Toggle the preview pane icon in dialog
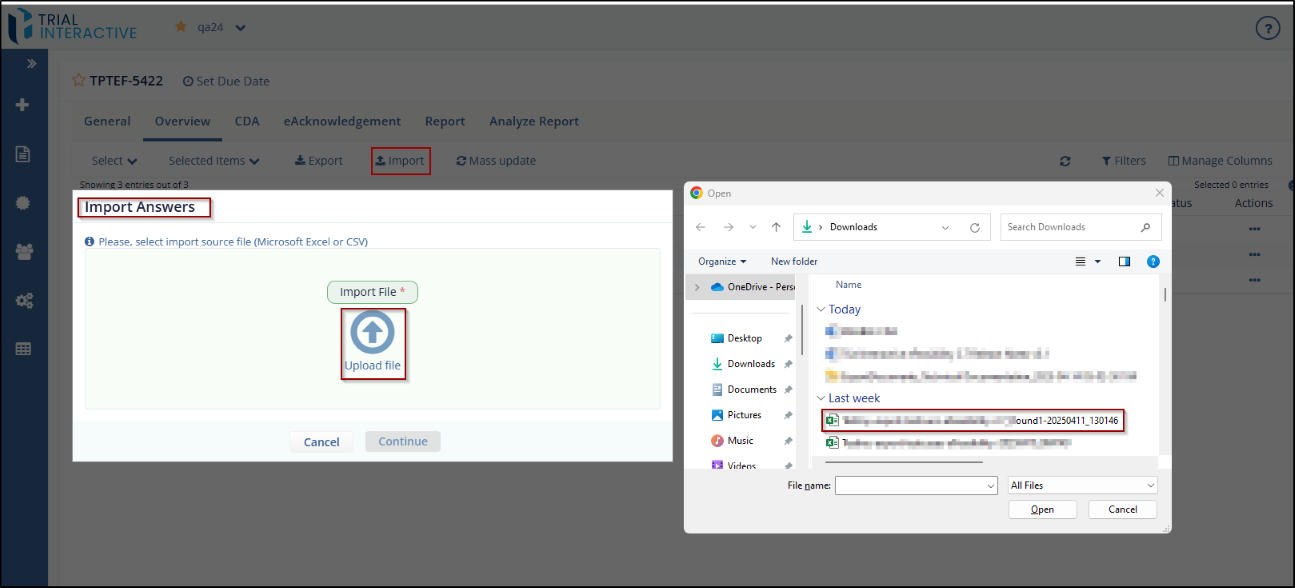This screenshot has height=588, width=1295. (x=1124, y=261)
